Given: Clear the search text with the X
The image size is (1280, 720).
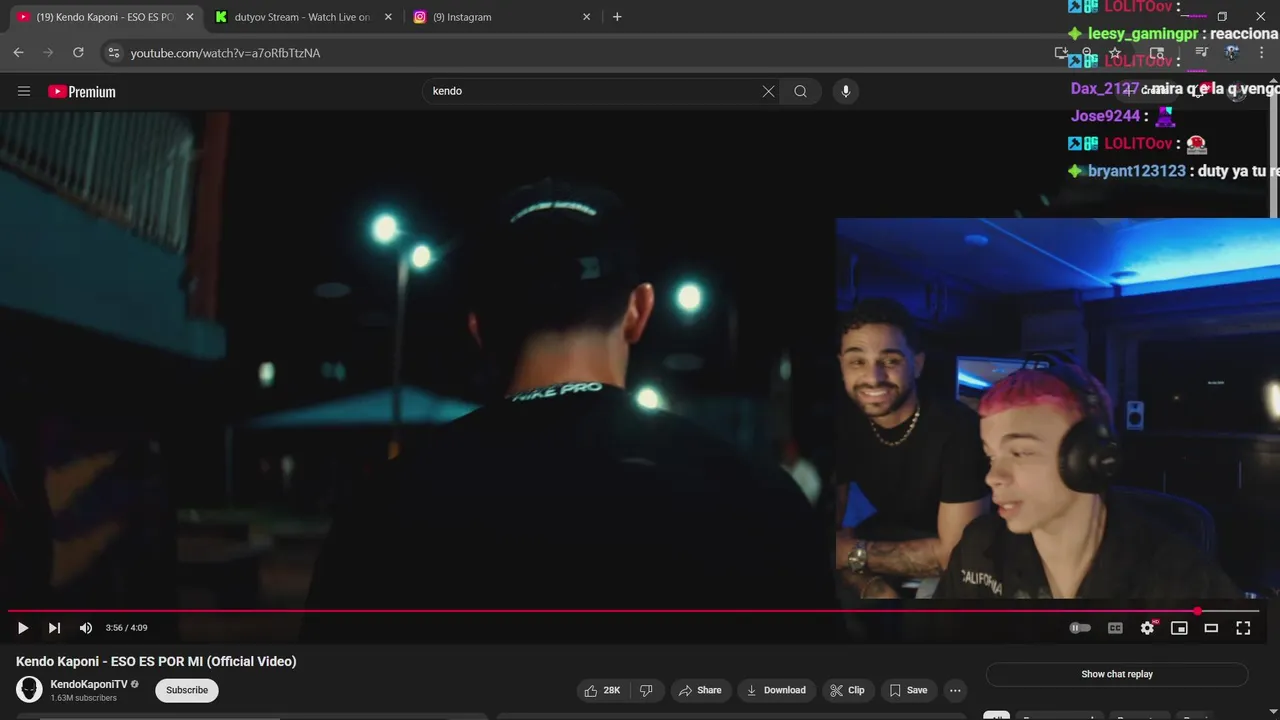Looking at the screenshot, I should 768,91.
